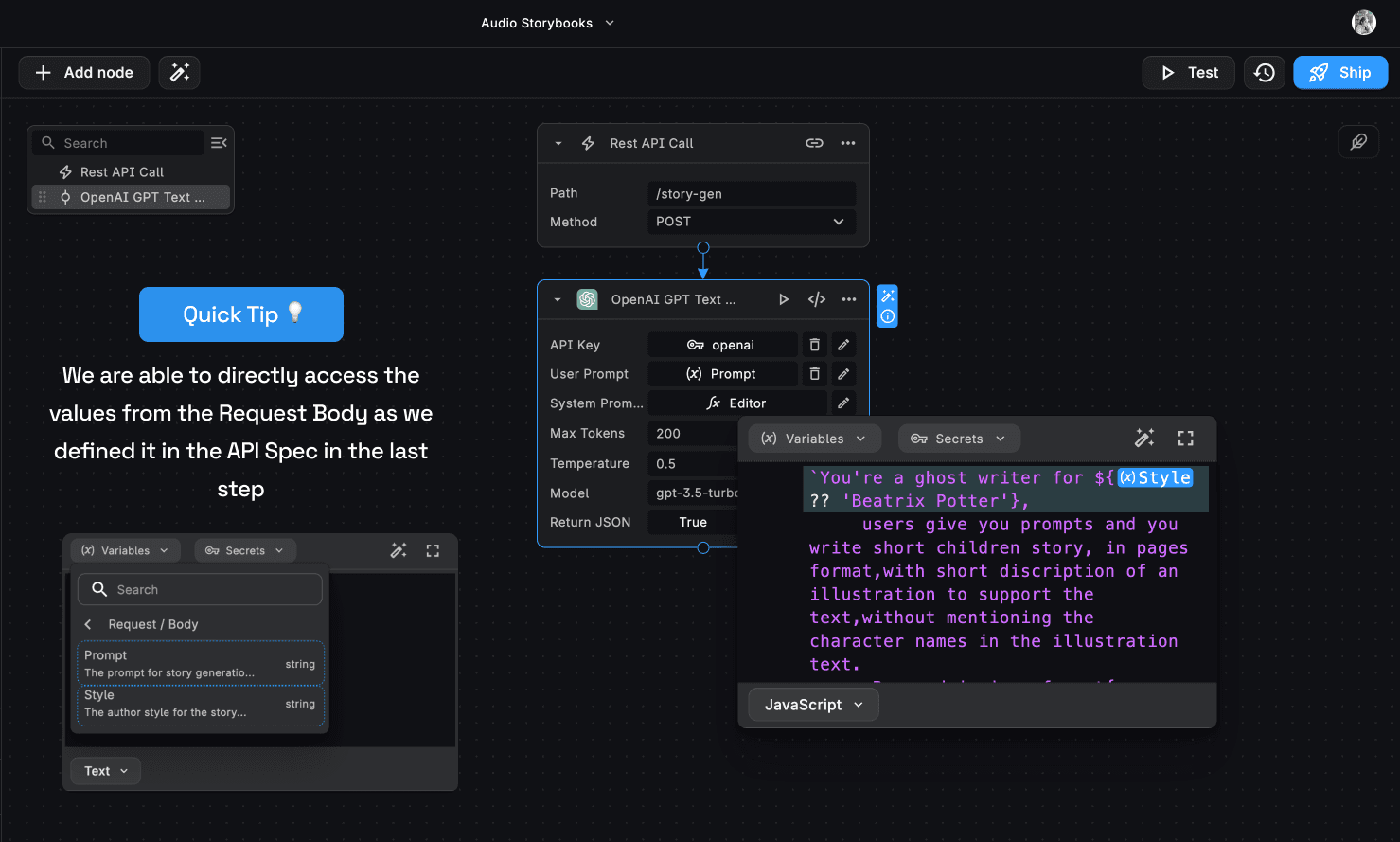The height and width of the screenshot is (842, 1400).
Task: Click the magic wand icon beside Add node
Action: pyautogui.click(x=179, y=73)
